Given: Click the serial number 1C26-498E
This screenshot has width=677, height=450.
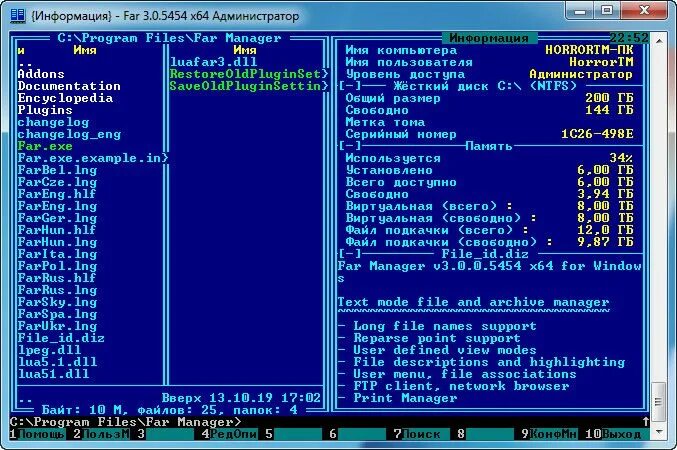Looking at the screenshot, I should (x=597, y=134).
